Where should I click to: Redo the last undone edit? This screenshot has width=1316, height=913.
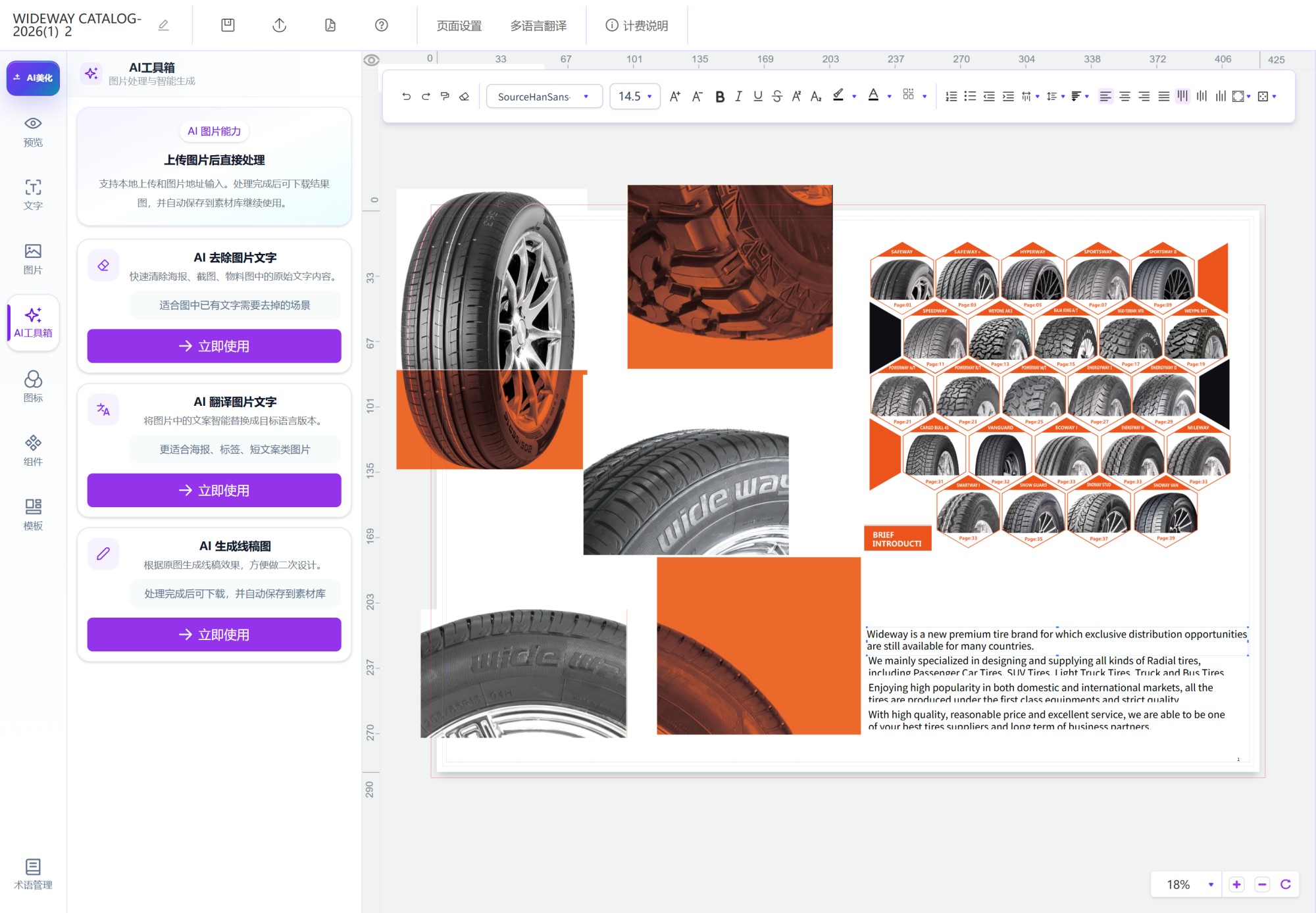pyautogui.click(x=426, y=97)
